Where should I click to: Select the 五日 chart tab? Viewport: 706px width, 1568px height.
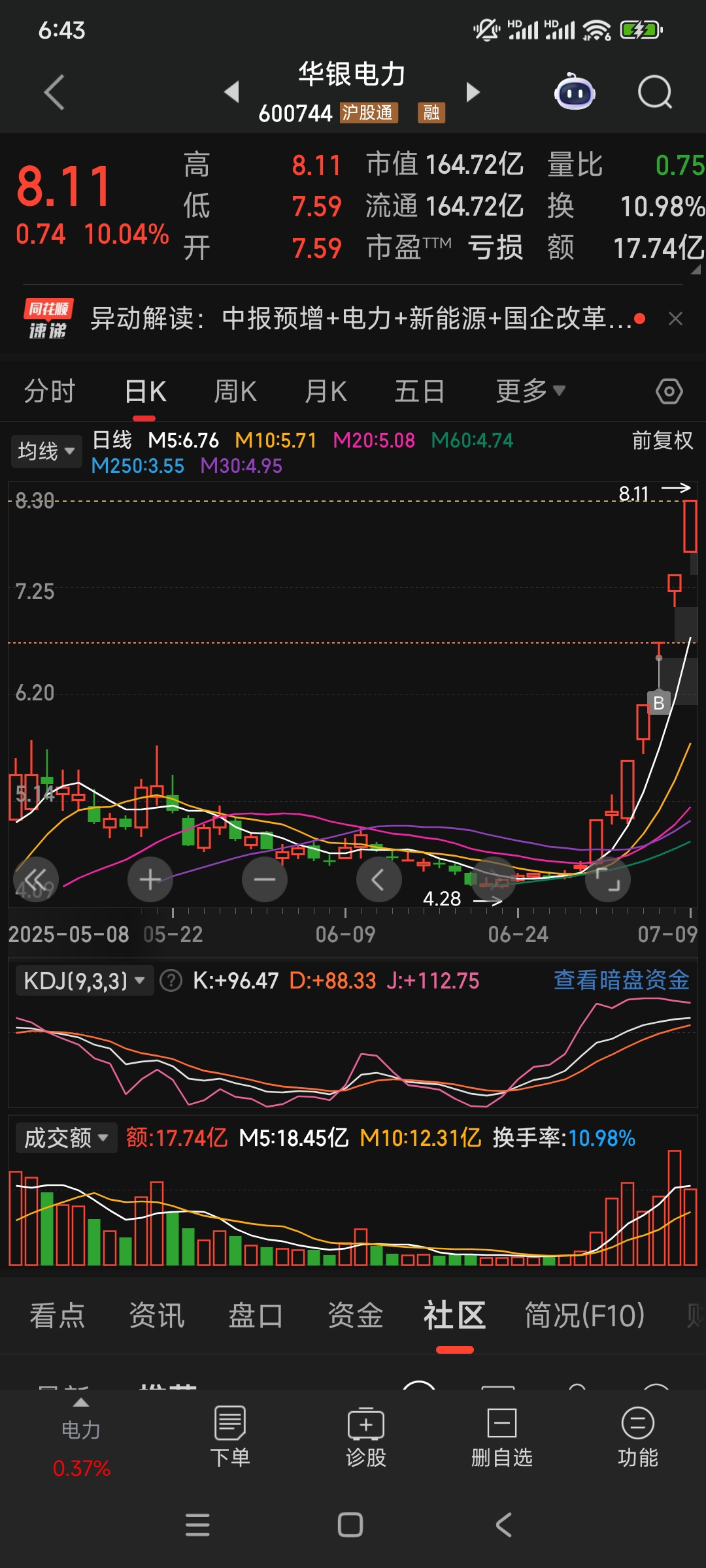[x=420, y=391]
